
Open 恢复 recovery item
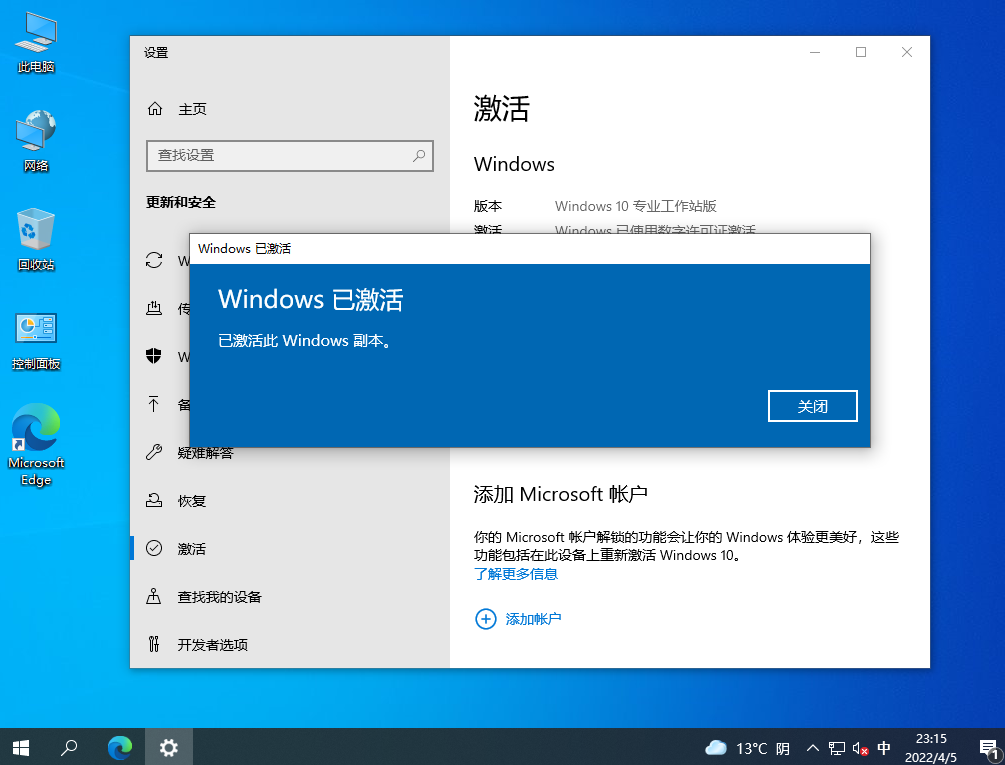(192, 501)
